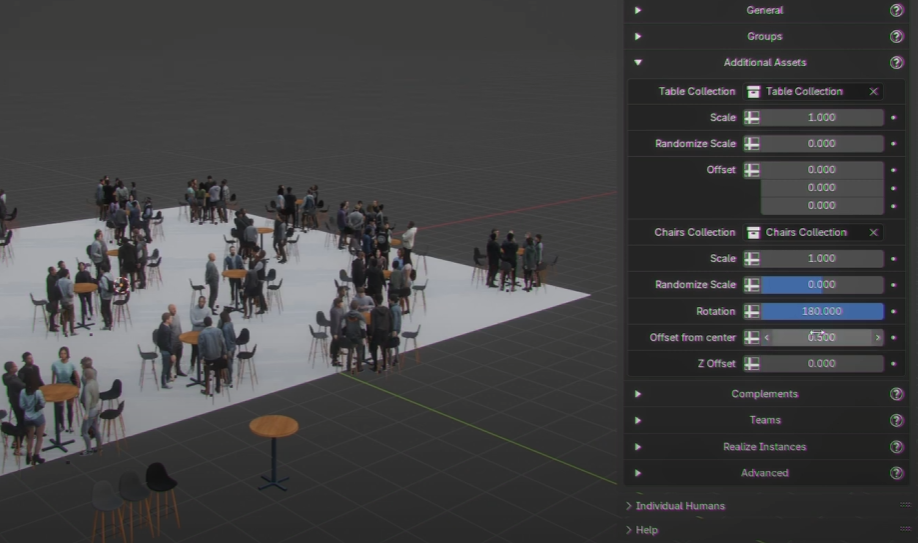The height and width of the screenshot is (543, 918).
Task: Click the Advanced section help icon
Action: point(896,473)
